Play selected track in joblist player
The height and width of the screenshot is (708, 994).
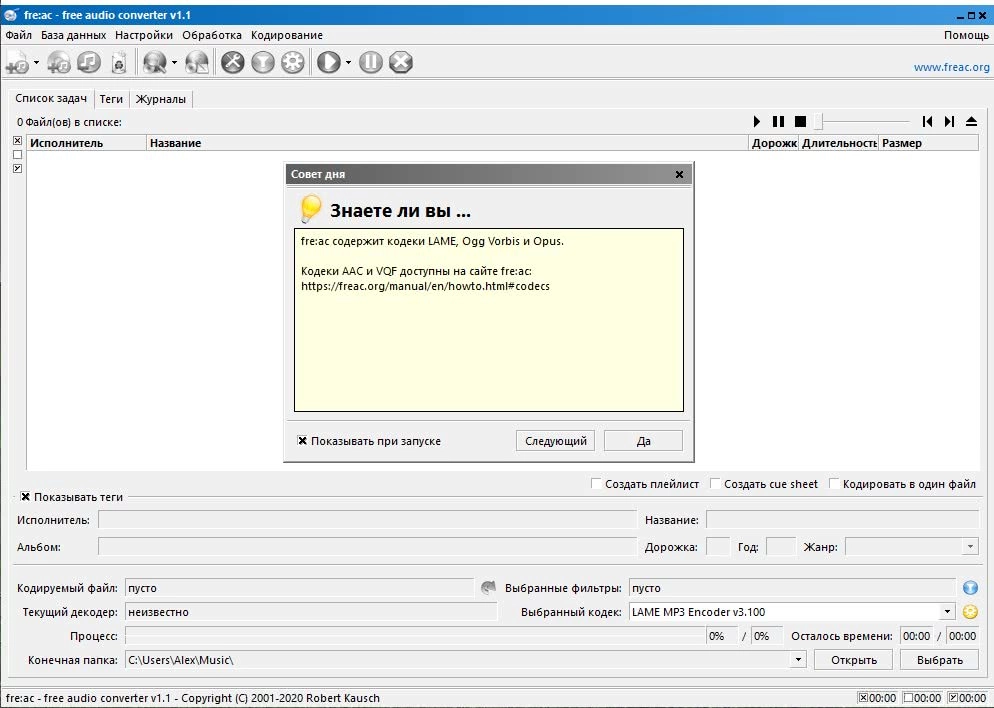tap(756, 121)
